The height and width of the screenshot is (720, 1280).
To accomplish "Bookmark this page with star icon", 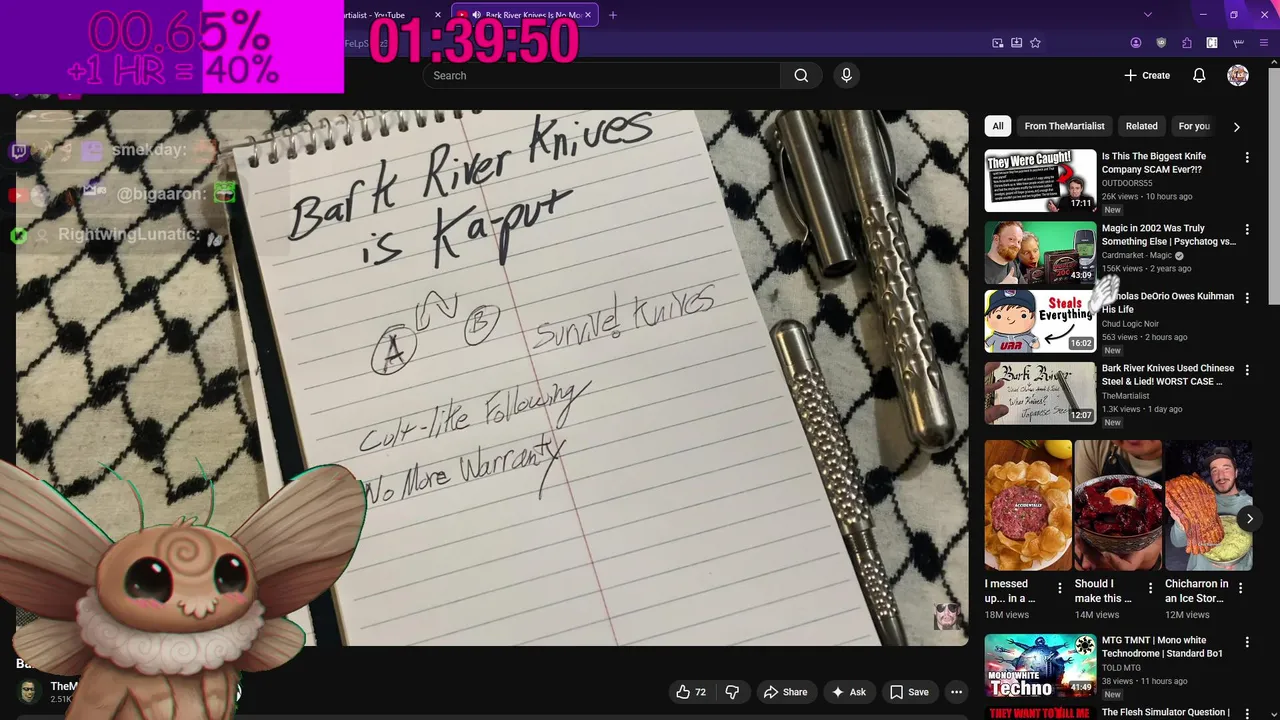I will (x=1035, y=43).
